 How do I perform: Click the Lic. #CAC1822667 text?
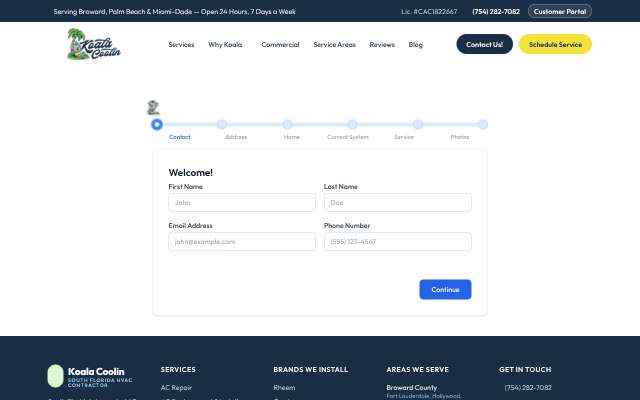429,11
